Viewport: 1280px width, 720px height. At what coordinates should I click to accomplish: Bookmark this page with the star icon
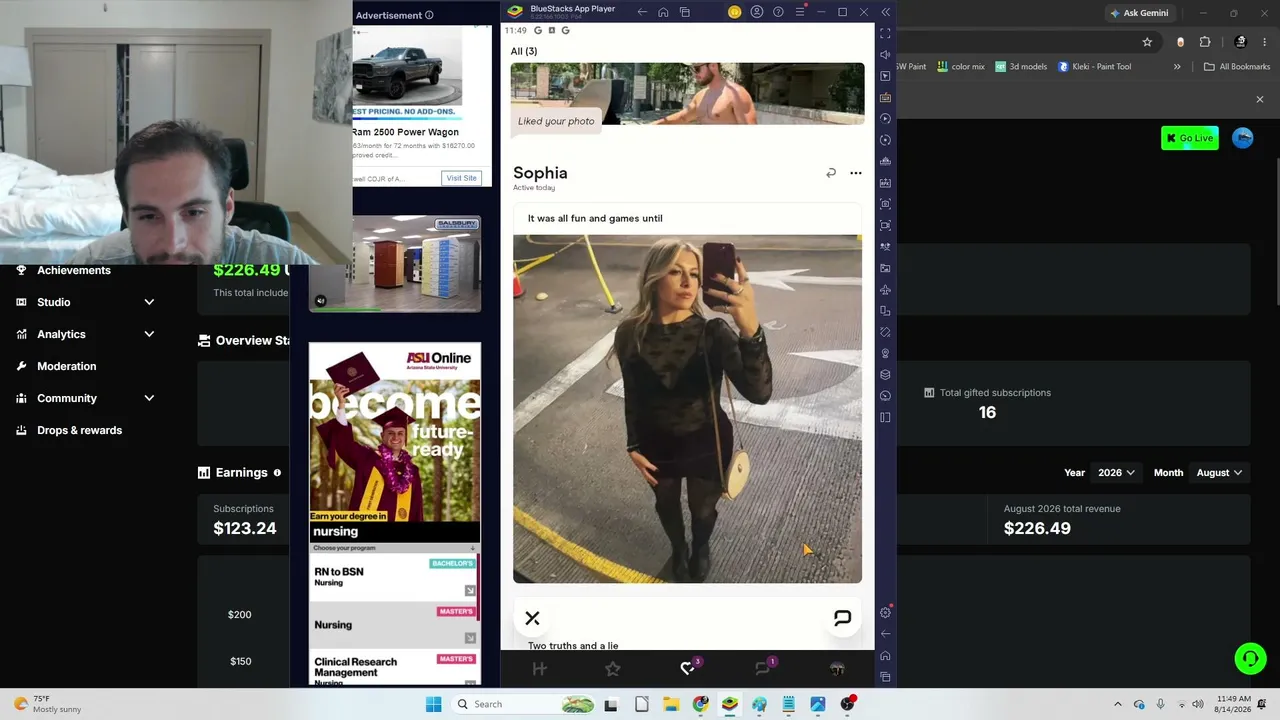point(1147,42)
